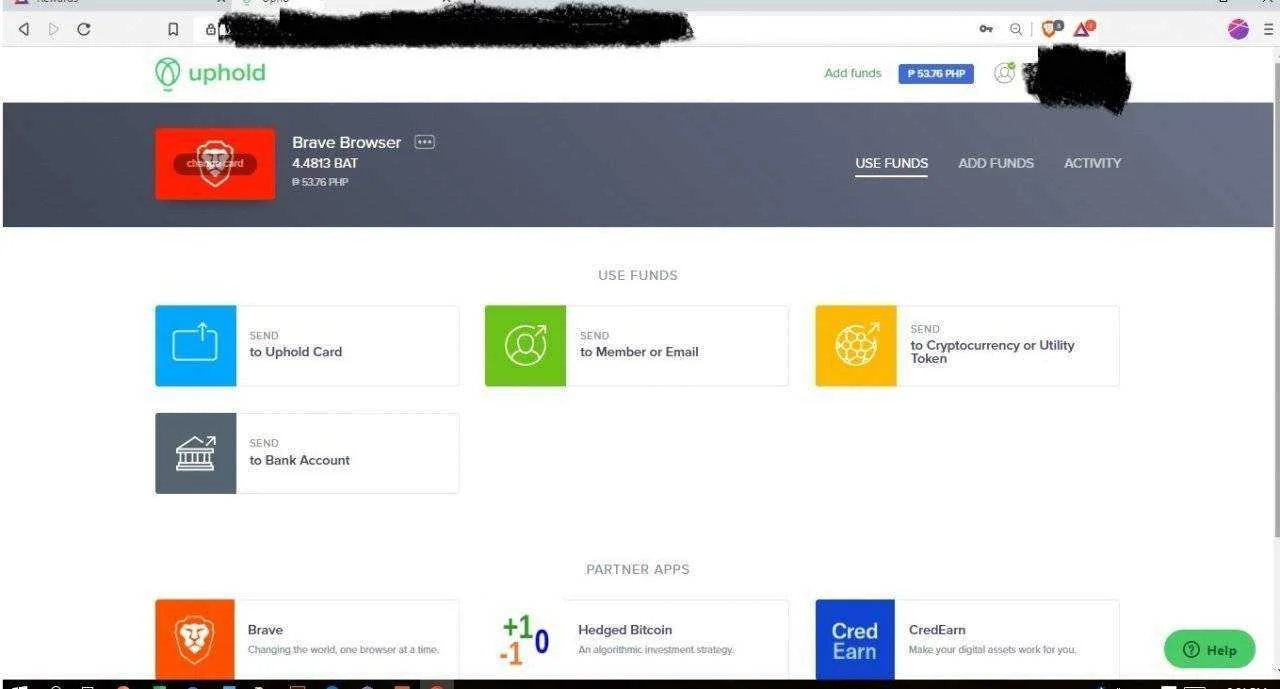Screen dimensions: 1280x689
Task: Click the Hedged Bitcoin title
Action: point(625,630)
